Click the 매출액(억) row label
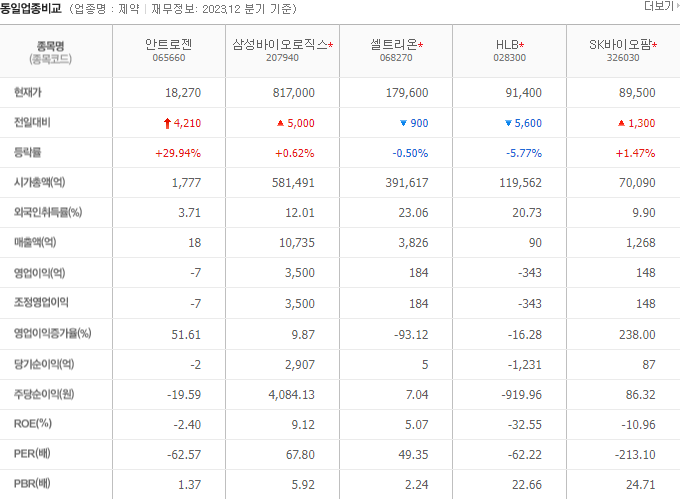Screen dimensions: 680x500 click(35, 242)
